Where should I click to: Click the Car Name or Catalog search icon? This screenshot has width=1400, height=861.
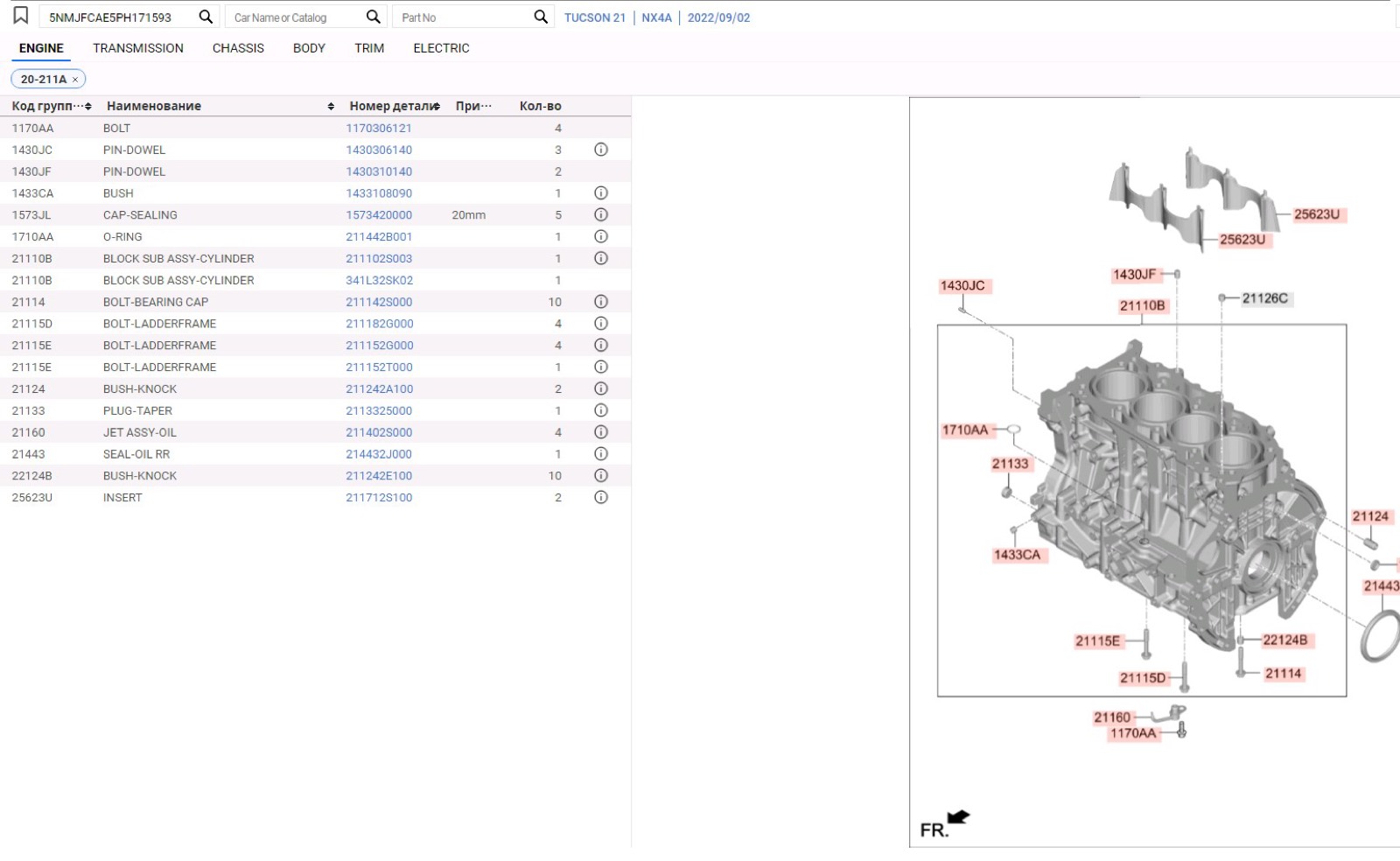pyautogui.click(x=374, y=17)
